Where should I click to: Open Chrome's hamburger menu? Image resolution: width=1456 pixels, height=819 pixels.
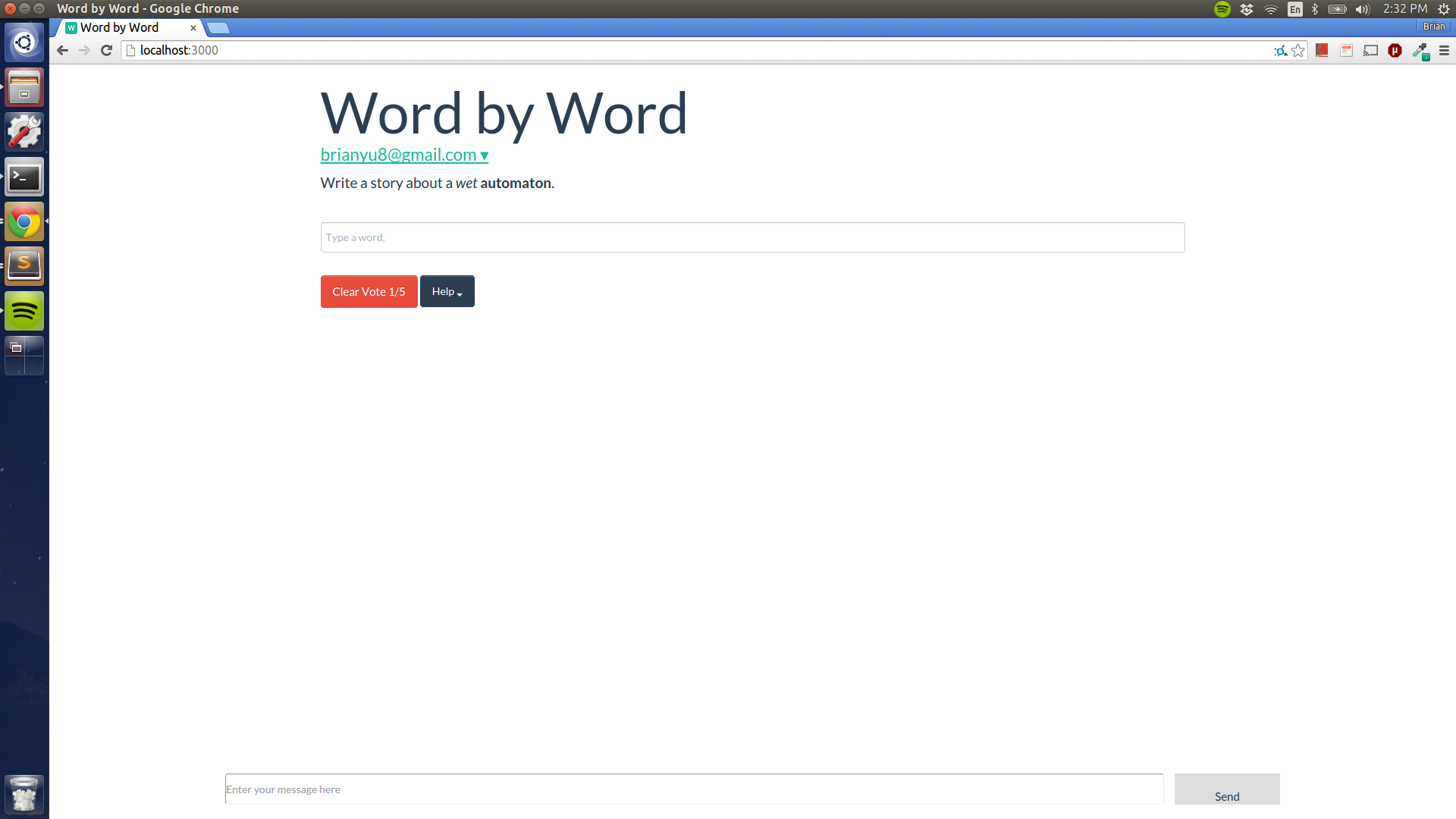pos(1444,51)
